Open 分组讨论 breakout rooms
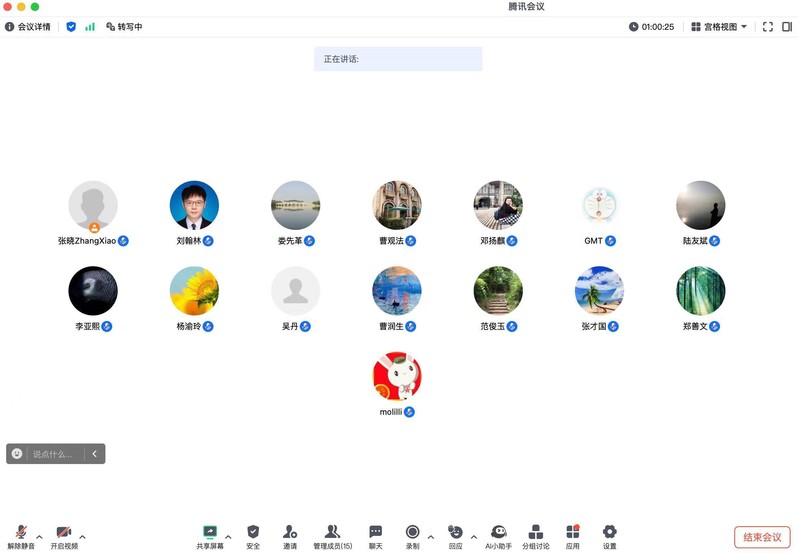 click(536, 535)
